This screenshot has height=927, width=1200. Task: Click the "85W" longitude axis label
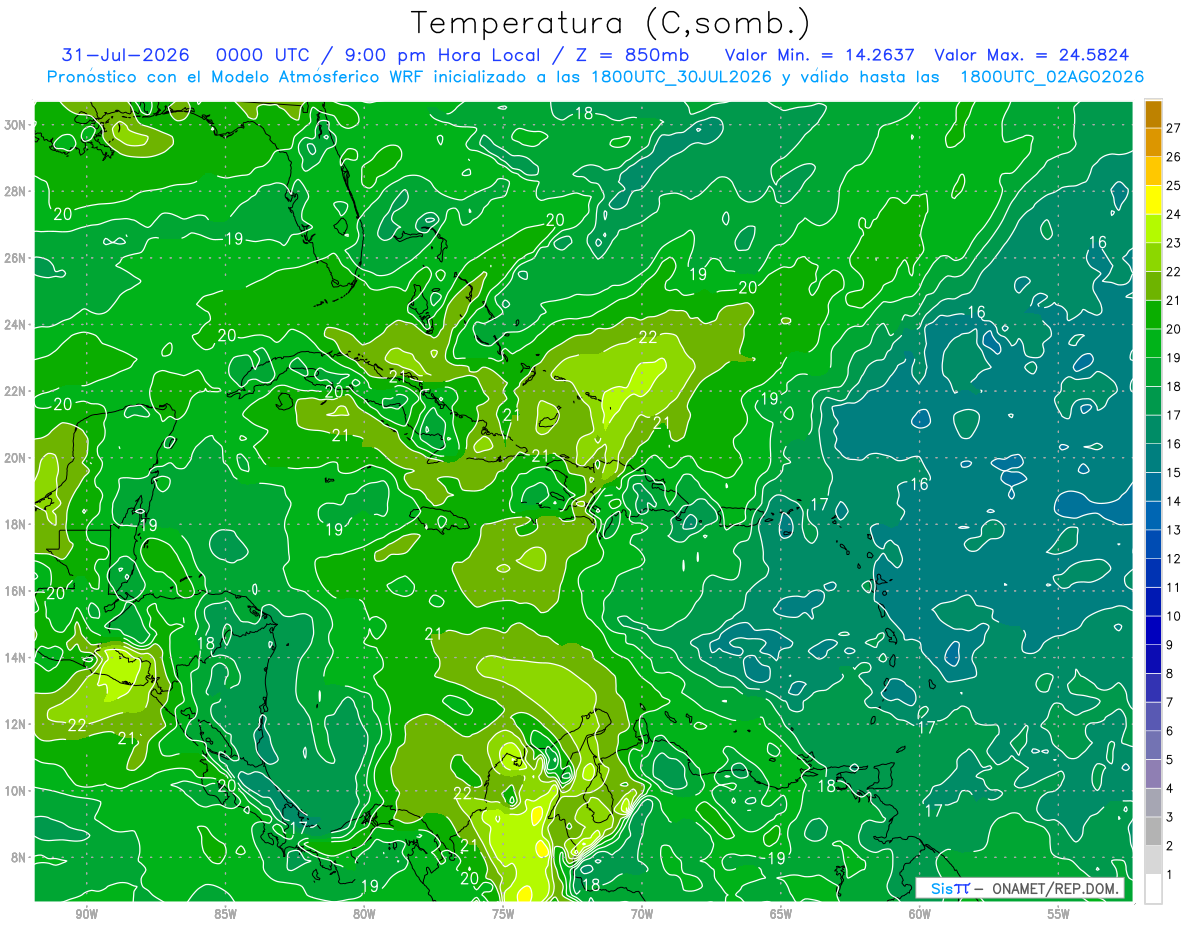[225, 914]
